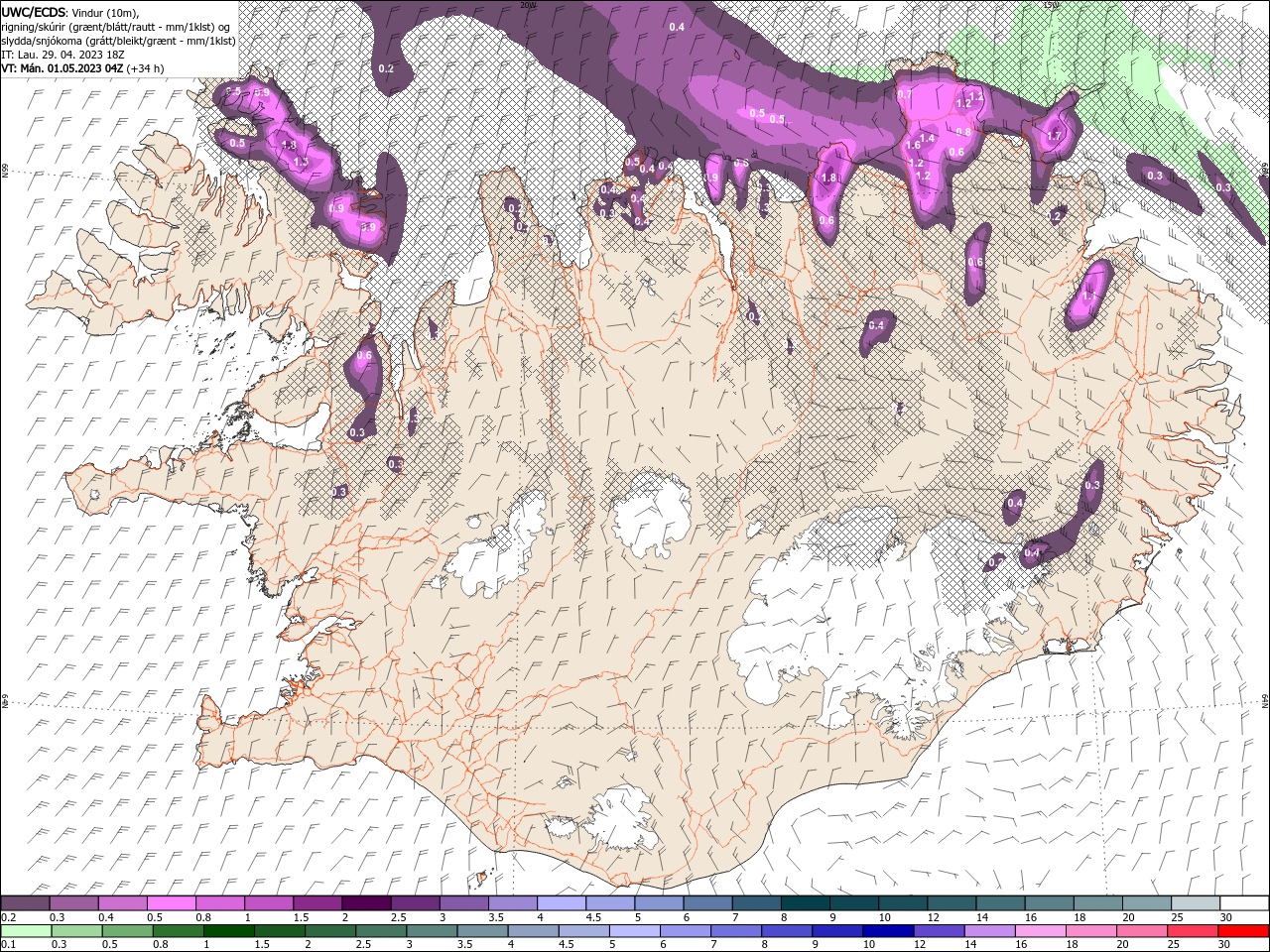Viewport: 1270px width, 952px height.
Task: Pick the palest green lower swatch between 0.1 and 0.3
Action: point(26,931)
